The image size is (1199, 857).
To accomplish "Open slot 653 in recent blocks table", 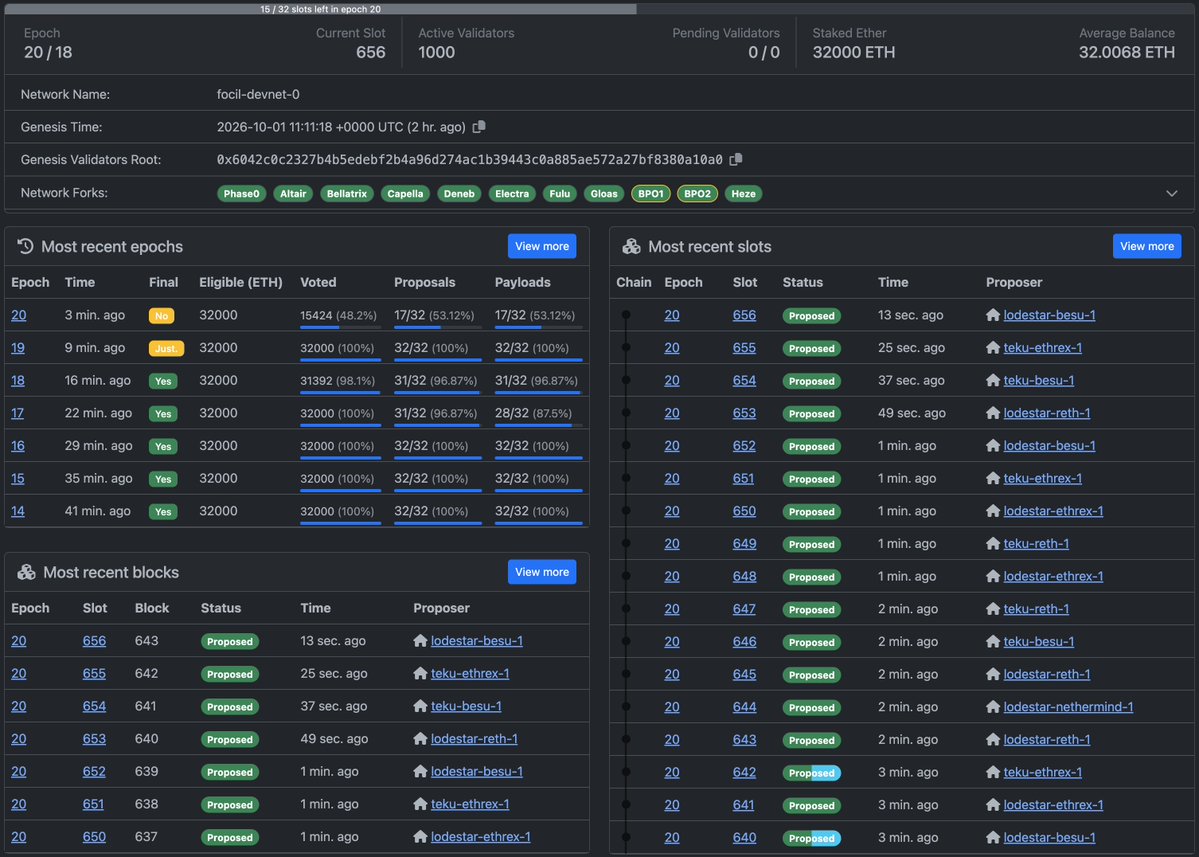I will click(x=94, y=739).
